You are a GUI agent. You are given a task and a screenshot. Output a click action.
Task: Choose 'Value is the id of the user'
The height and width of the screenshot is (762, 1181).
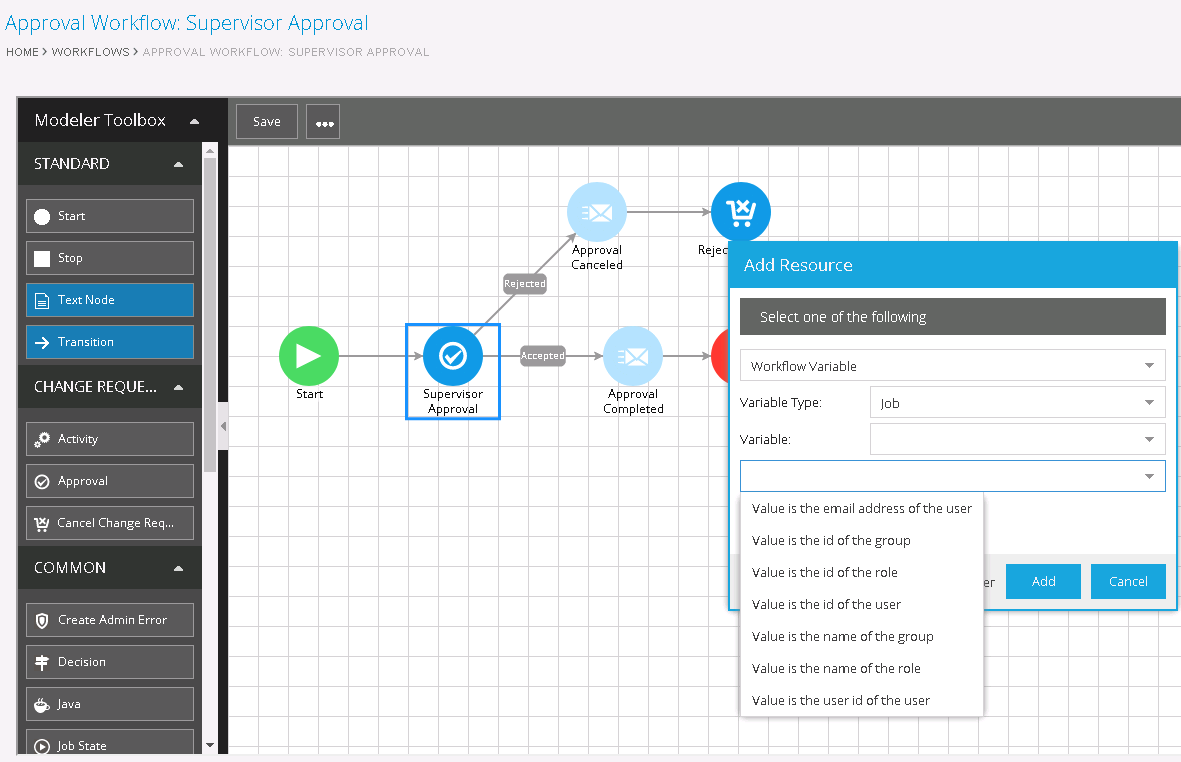click(x=826, y=604)
